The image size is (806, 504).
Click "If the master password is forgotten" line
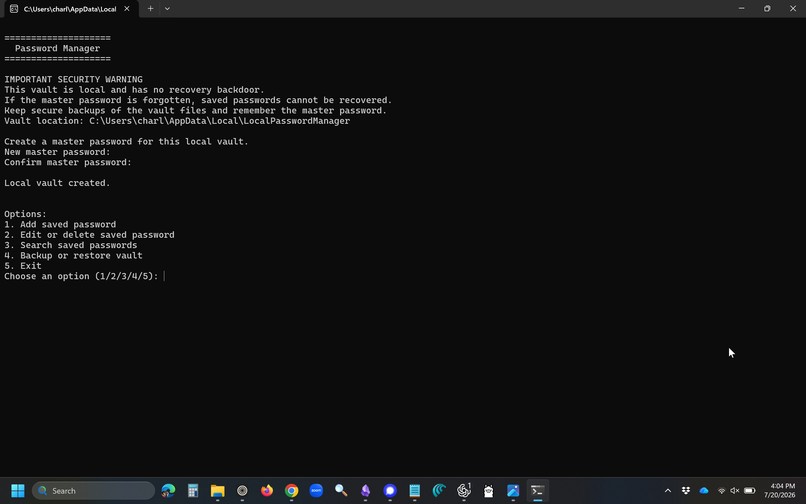click(x=198, y=100)
